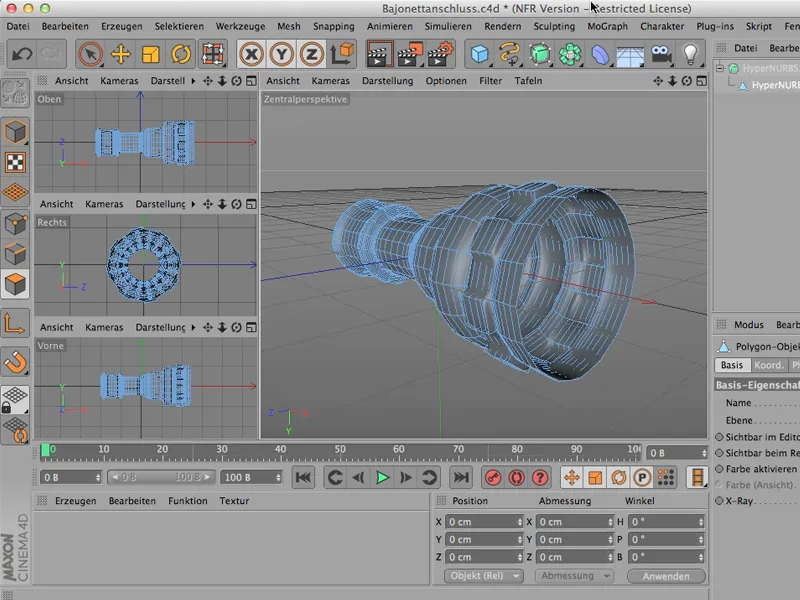This screenshot has width=800, height=600.
Task: Add a light object with bulb icon
Action: click(x=690, y=54)
